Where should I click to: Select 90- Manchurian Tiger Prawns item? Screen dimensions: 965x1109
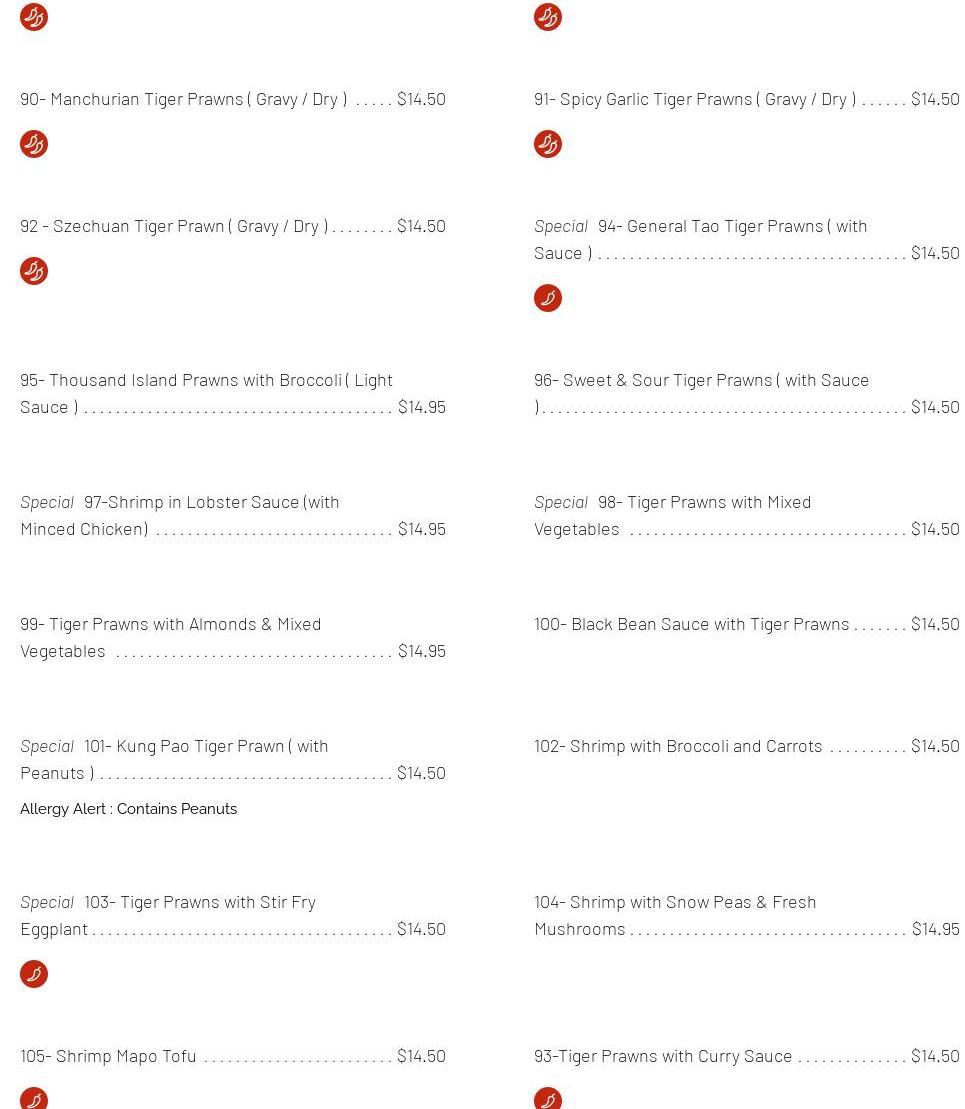click(183, 99)
